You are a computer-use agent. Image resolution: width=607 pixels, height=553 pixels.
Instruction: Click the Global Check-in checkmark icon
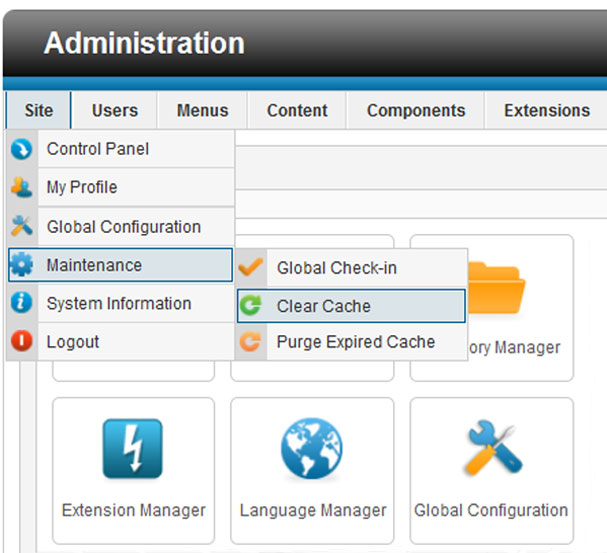click(251, 267)
